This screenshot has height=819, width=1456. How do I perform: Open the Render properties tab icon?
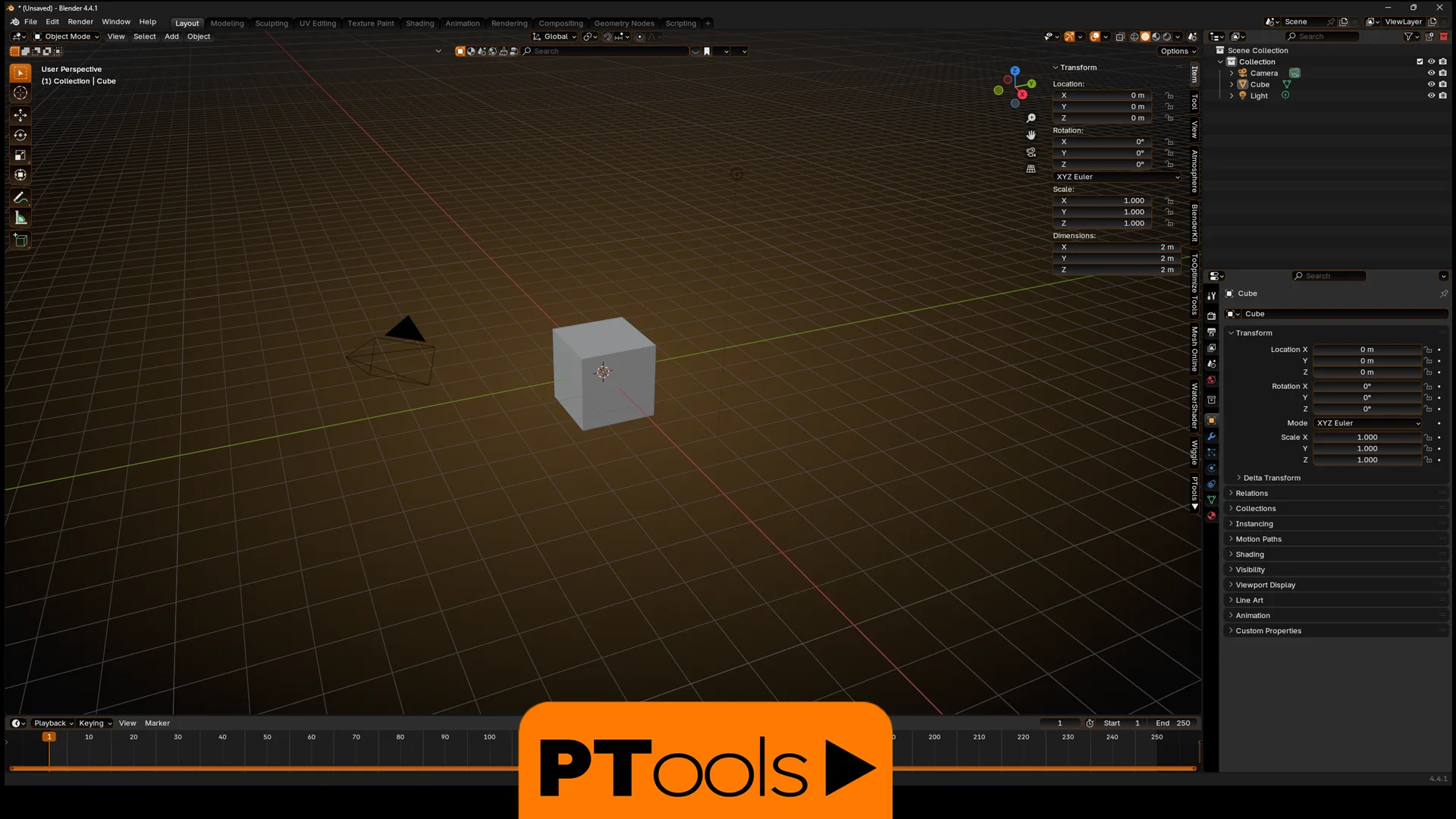1211,315
